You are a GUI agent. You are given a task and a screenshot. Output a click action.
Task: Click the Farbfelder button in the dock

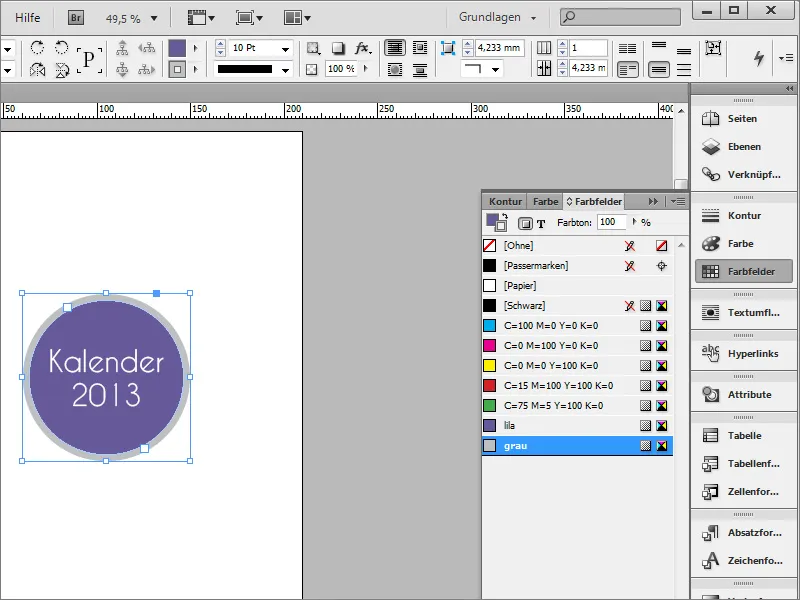[743, 272]
